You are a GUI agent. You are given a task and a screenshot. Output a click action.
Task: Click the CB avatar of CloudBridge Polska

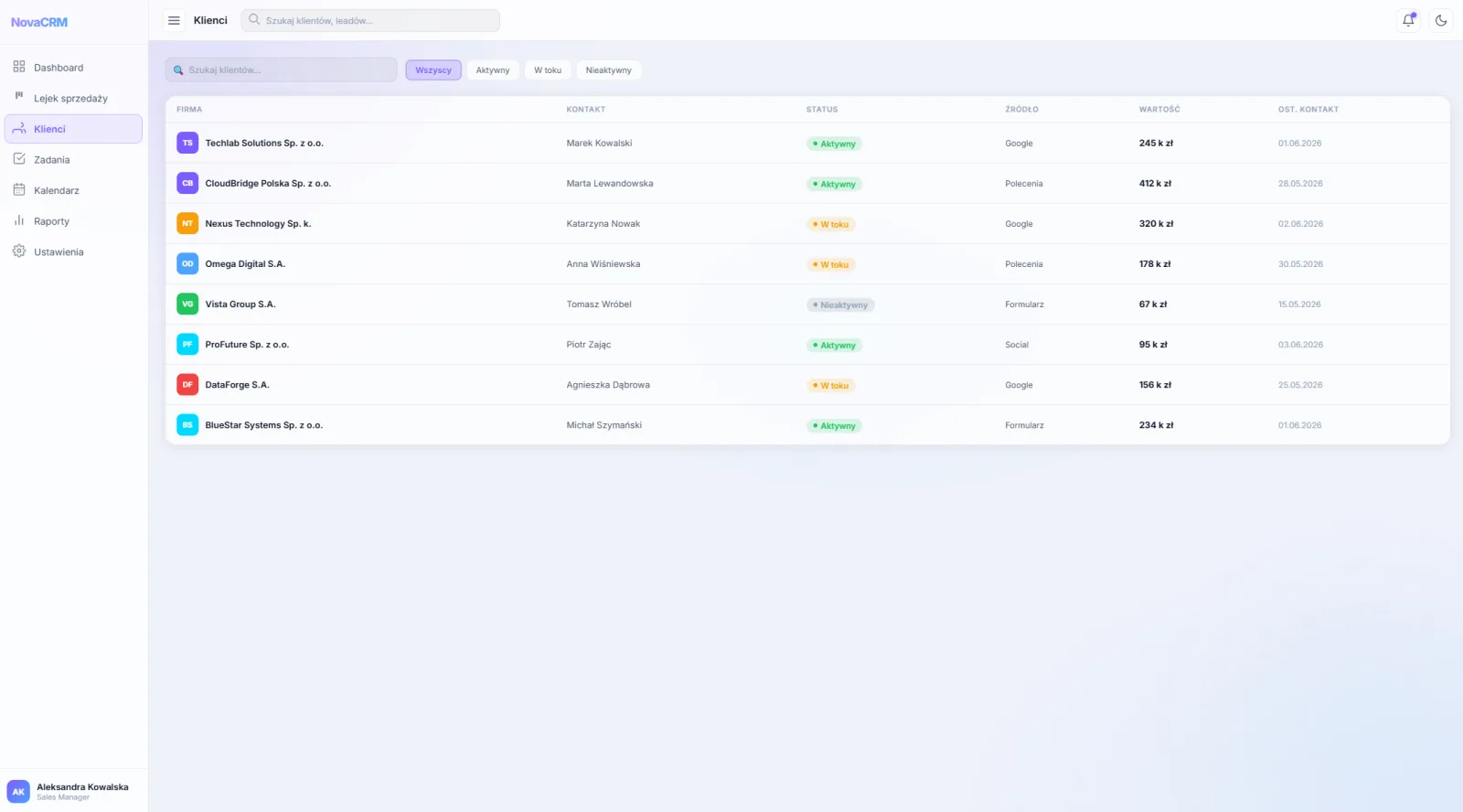coord(187,184)
